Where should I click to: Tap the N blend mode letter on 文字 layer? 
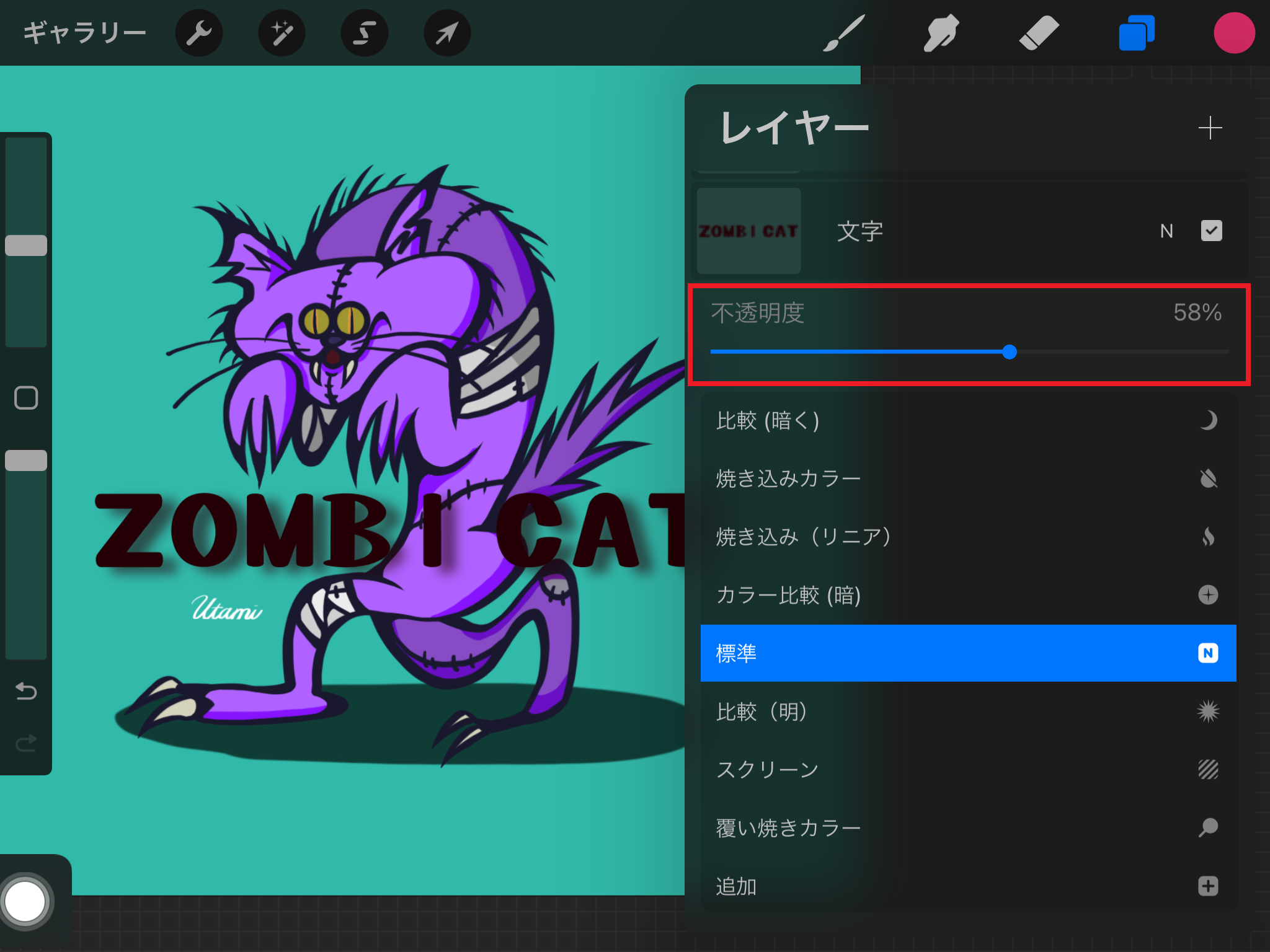[1166, 231]
